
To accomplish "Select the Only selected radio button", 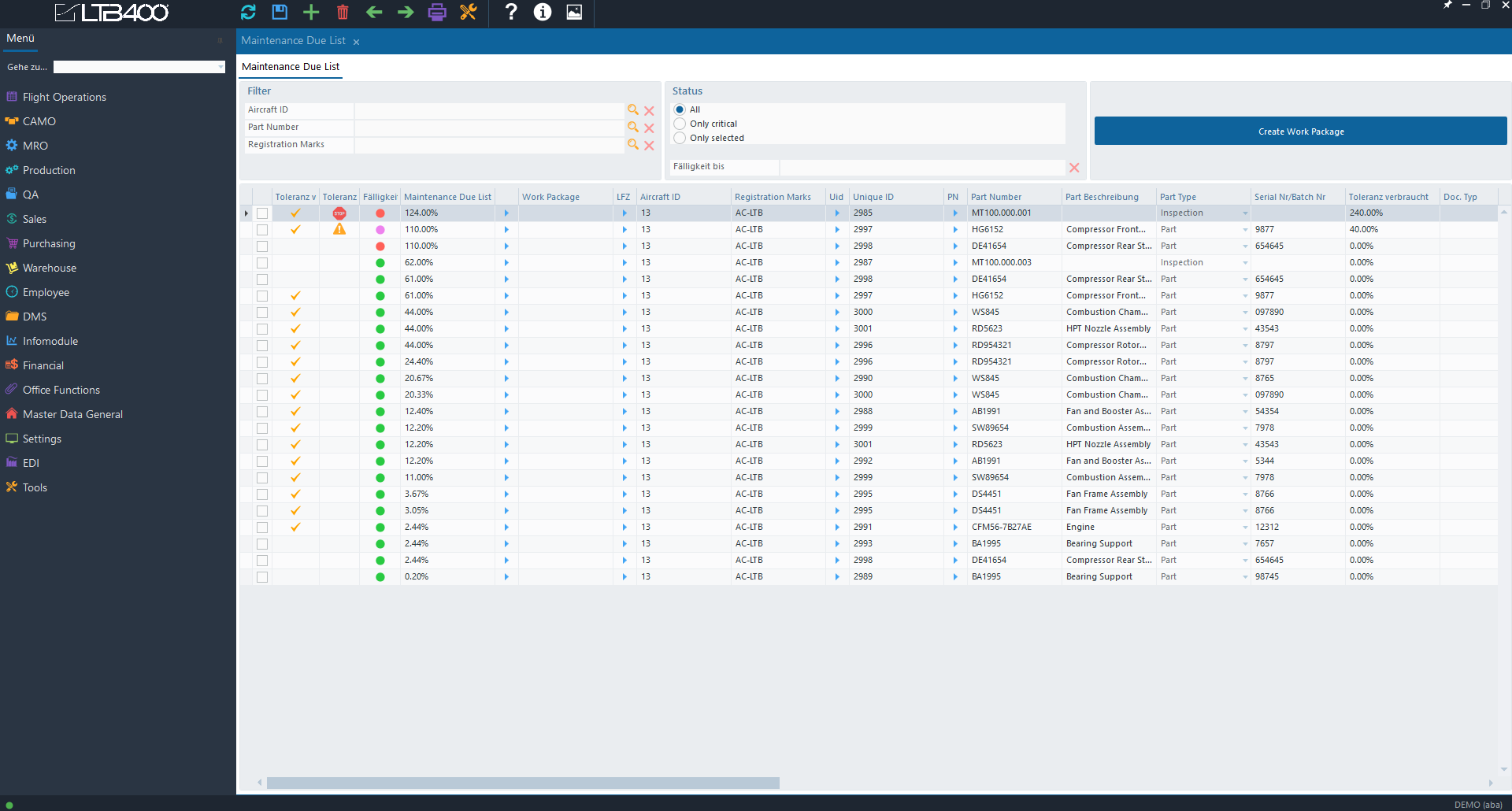I will (680, 138).
